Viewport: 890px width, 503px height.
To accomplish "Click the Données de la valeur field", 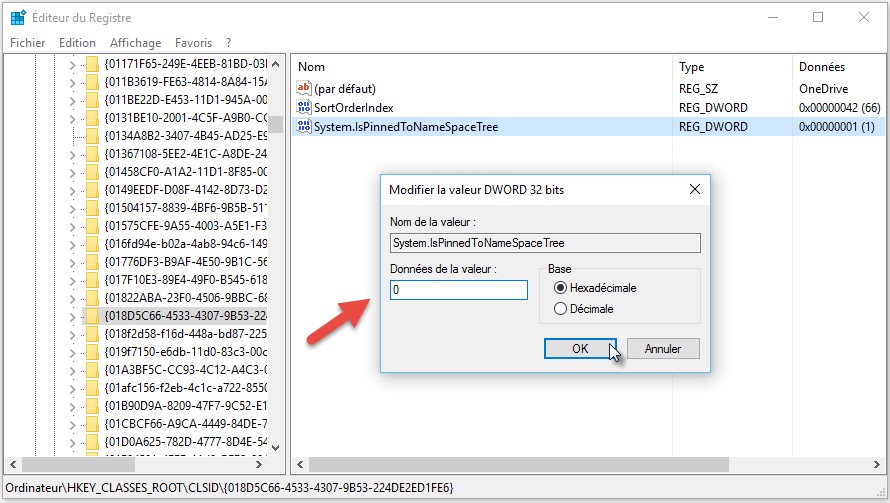I will (x=458, y=290).
